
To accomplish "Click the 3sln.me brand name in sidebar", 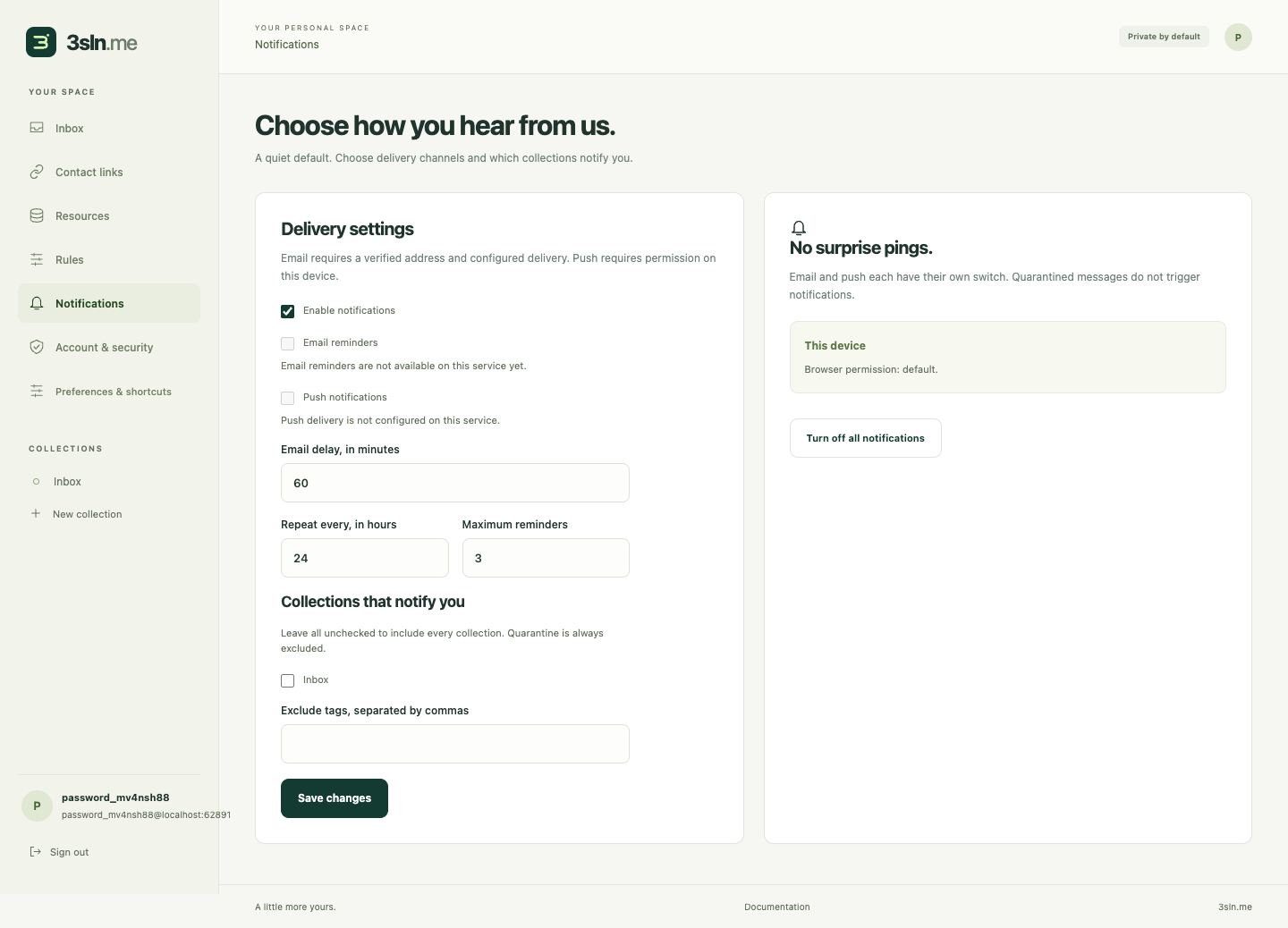I will 102,42.
